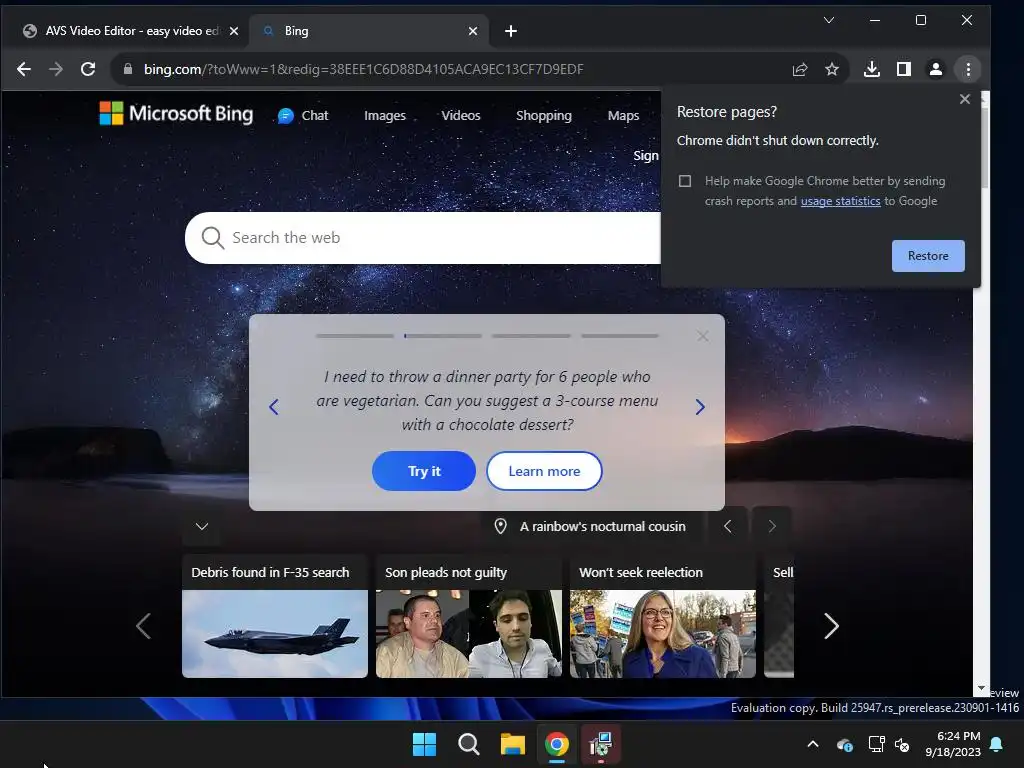
Task: Toggle Chrome side panel icon
Action: point(904,69)
